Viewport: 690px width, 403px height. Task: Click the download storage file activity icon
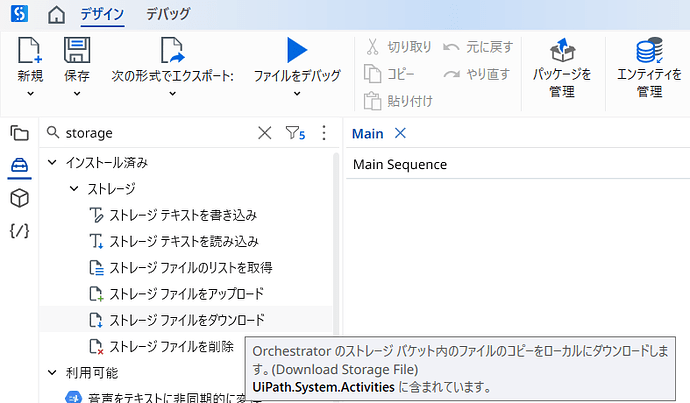[x=96, y=320]
